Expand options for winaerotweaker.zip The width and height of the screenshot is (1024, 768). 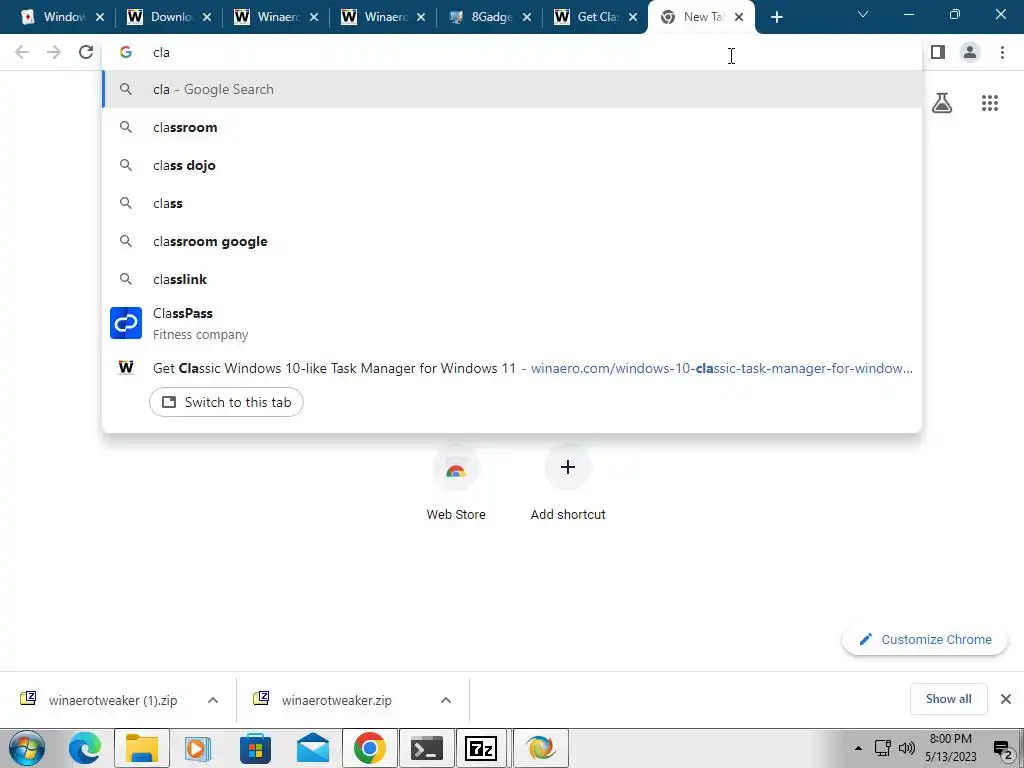pos(446,700)
